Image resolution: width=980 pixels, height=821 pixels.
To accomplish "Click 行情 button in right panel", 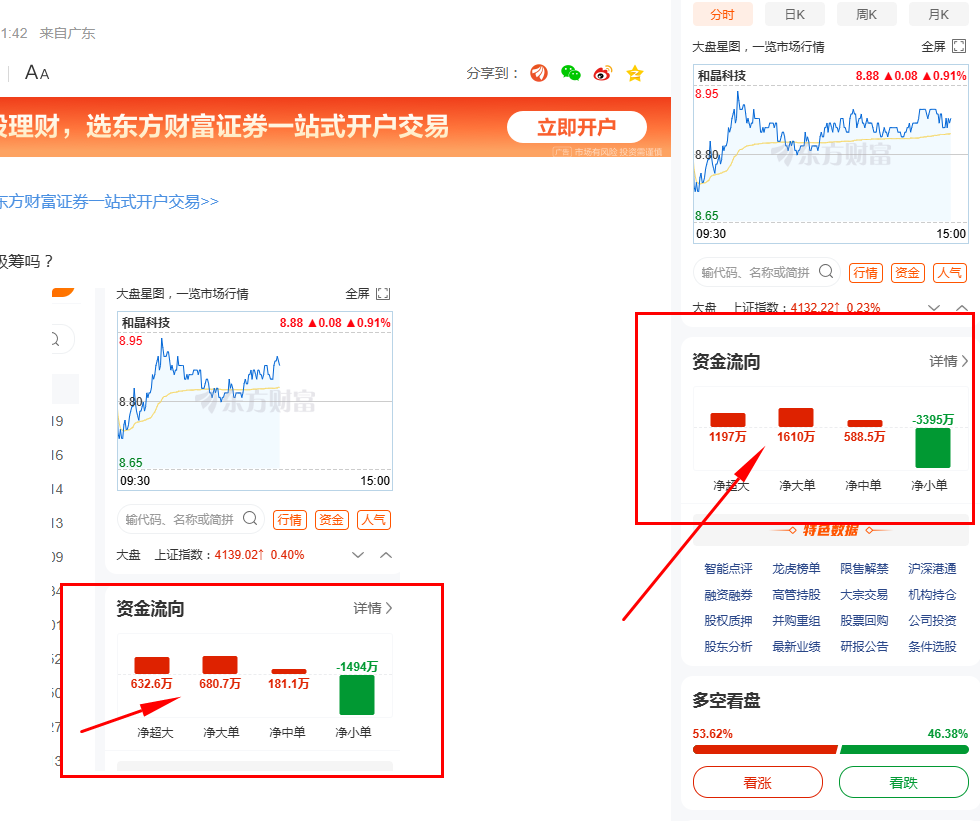I will (866, 273).
